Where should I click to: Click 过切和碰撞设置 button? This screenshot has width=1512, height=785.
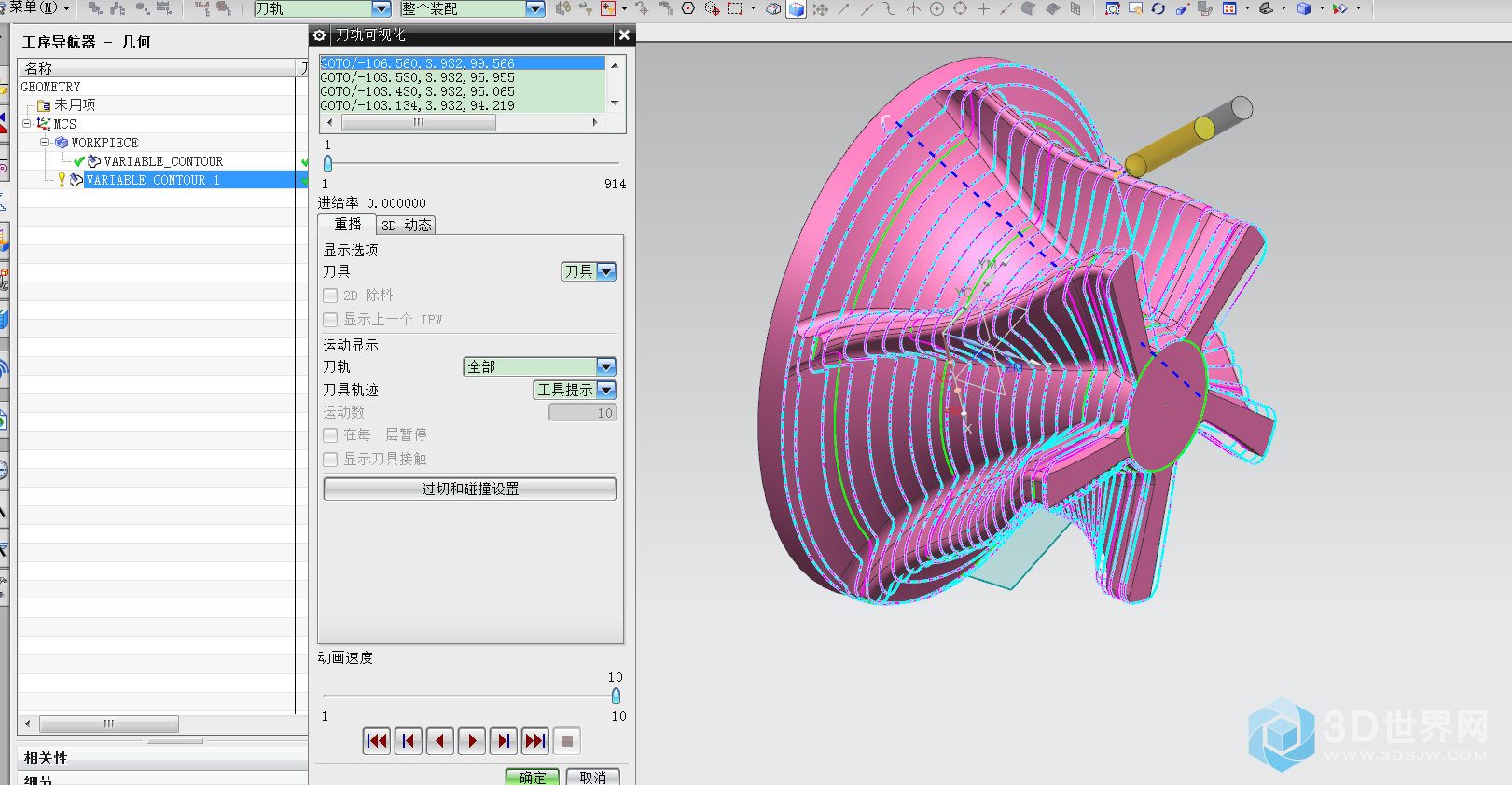pyautogui.click(x=470, y=489)
